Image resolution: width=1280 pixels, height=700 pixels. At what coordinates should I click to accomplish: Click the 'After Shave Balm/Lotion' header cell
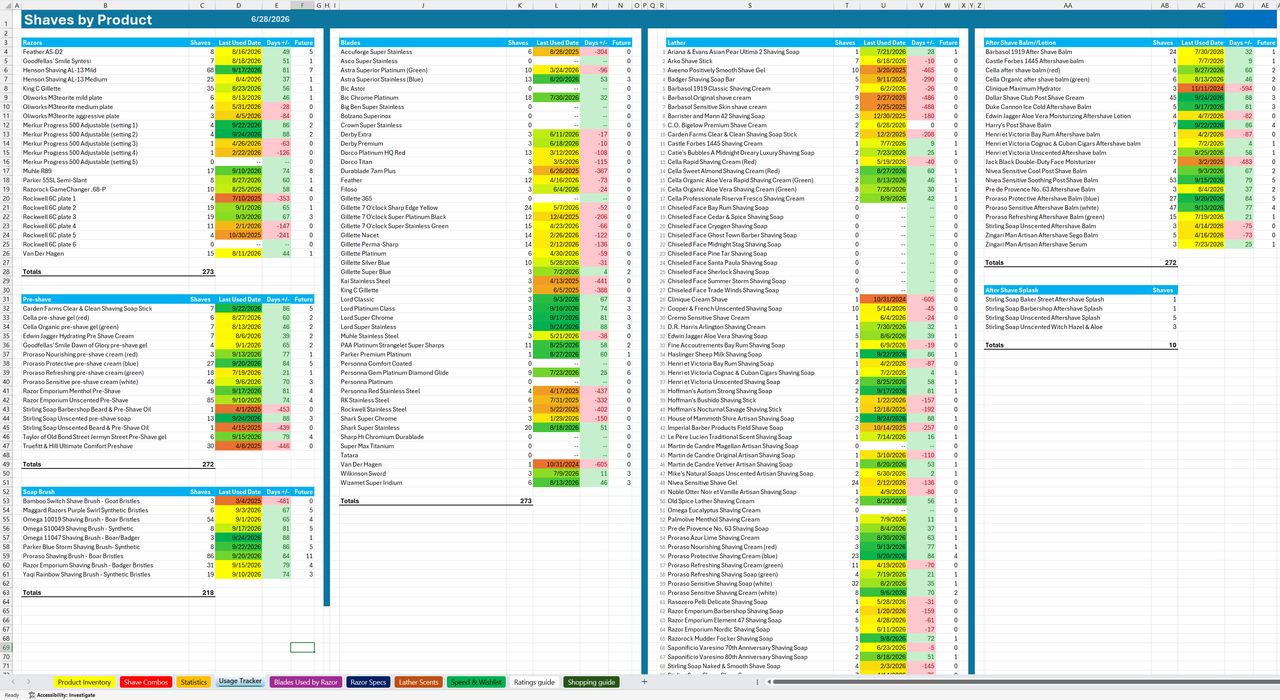pyautogui.click(x=1067, y=43)
